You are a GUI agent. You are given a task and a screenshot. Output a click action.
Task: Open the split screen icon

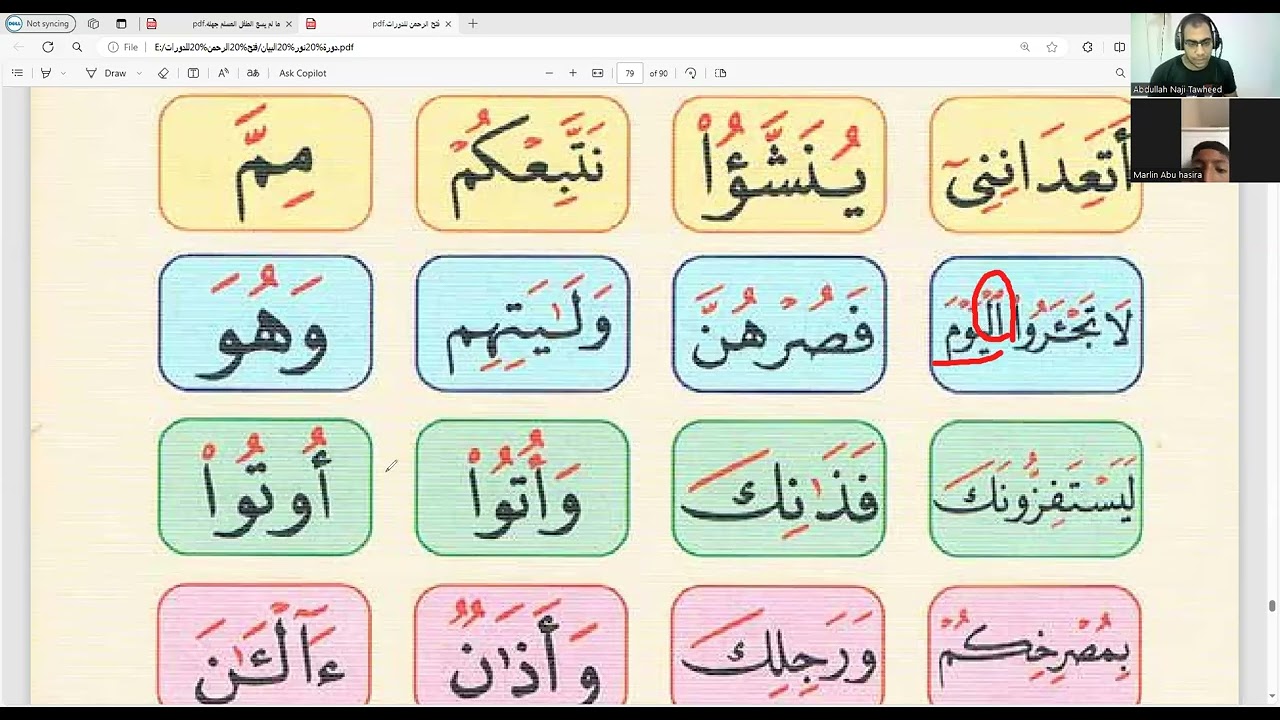1119,47
